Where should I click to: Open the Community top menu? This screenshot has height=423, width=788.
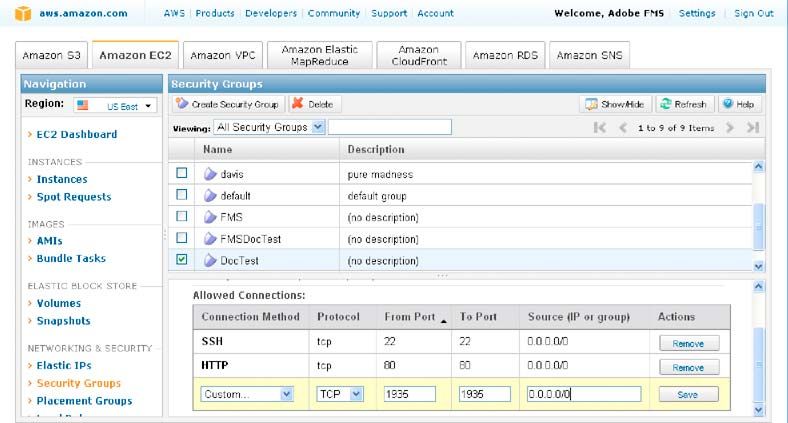(334, 13)
